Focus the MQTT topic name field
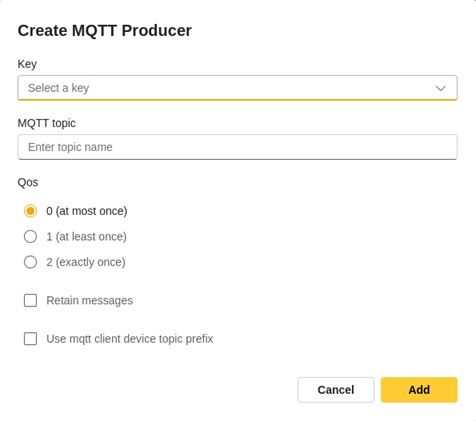The image size is (476, 421). point(237,147)
